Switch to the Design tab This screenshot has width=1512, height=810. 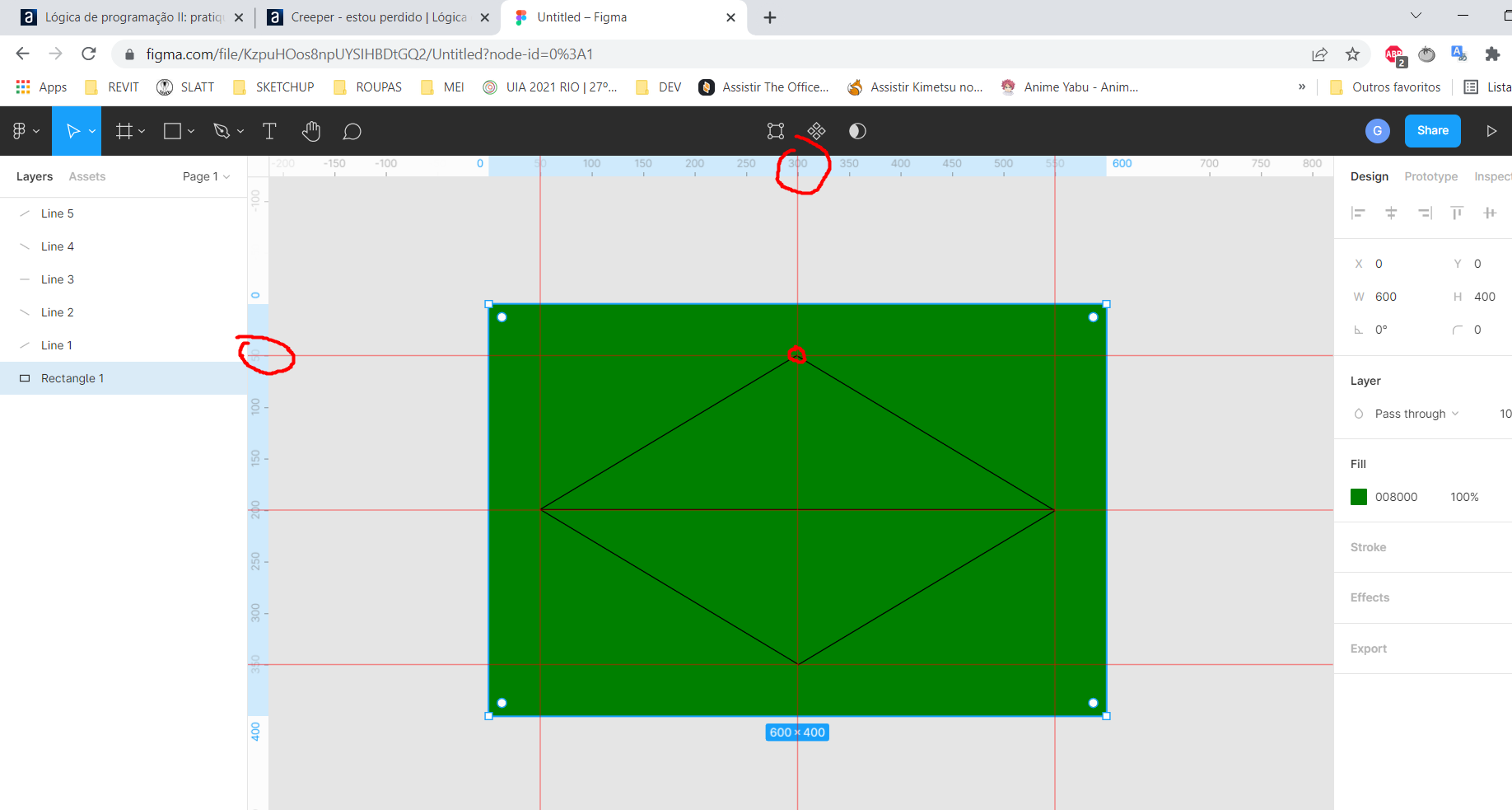(1370, 176)
